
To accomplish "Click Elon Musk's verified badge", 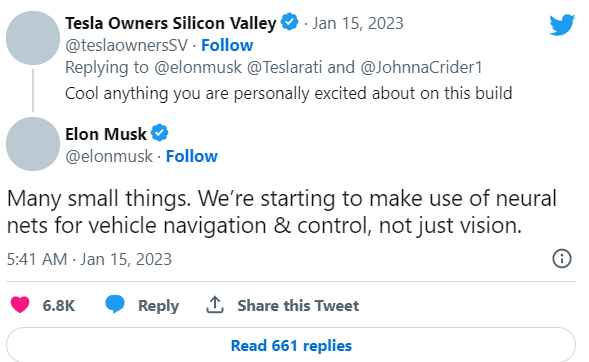I will click(x=160, y=133).
